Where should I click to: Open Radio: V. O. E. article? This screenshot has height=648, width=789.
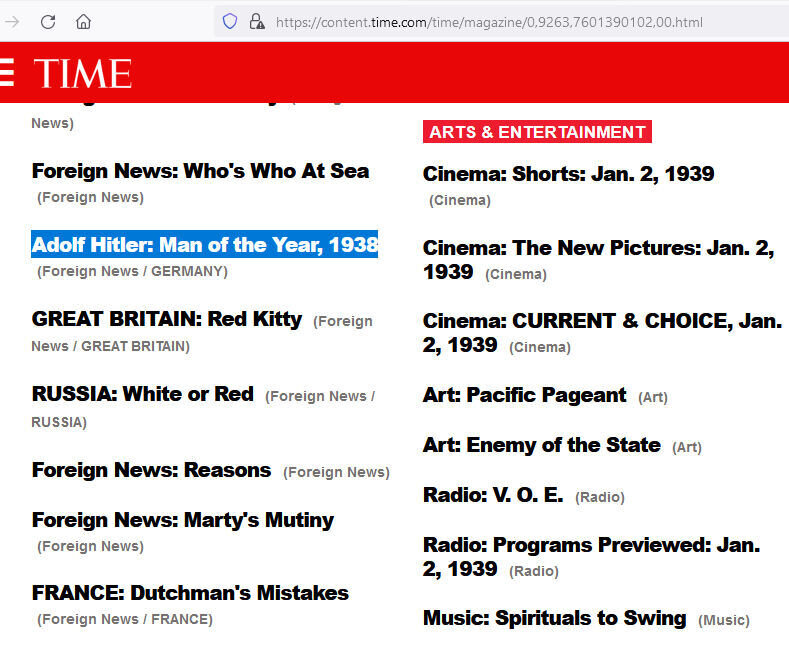493,495
